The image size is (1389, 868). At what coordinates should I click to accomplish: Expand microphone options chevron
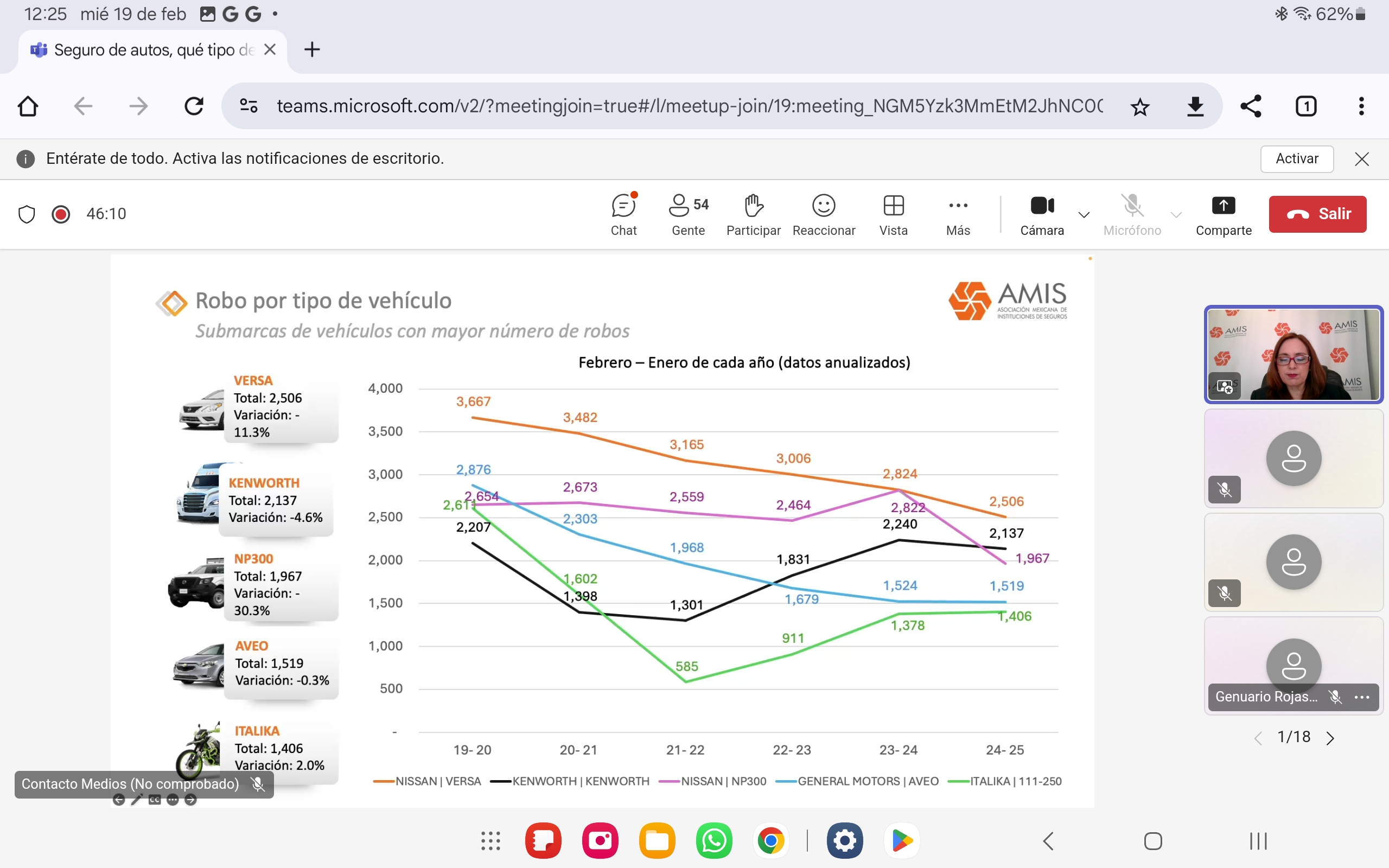pos(1176,215)
